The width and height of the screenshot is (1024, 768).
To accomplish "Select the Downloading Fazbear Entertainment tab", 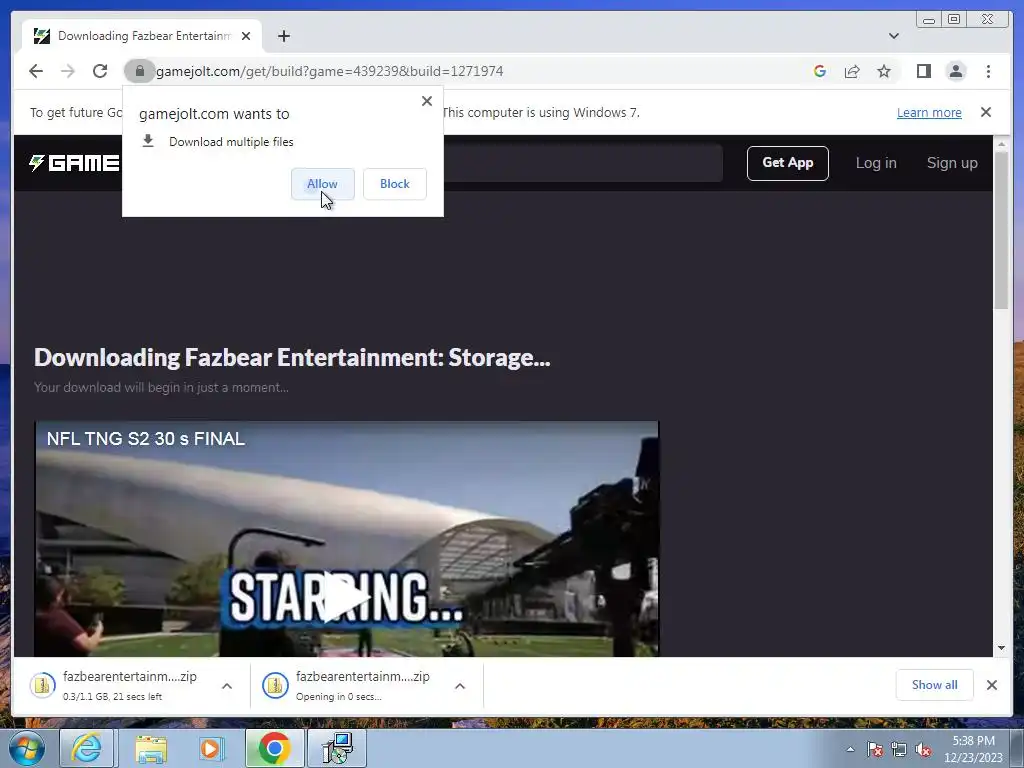I will click(142, 36).
